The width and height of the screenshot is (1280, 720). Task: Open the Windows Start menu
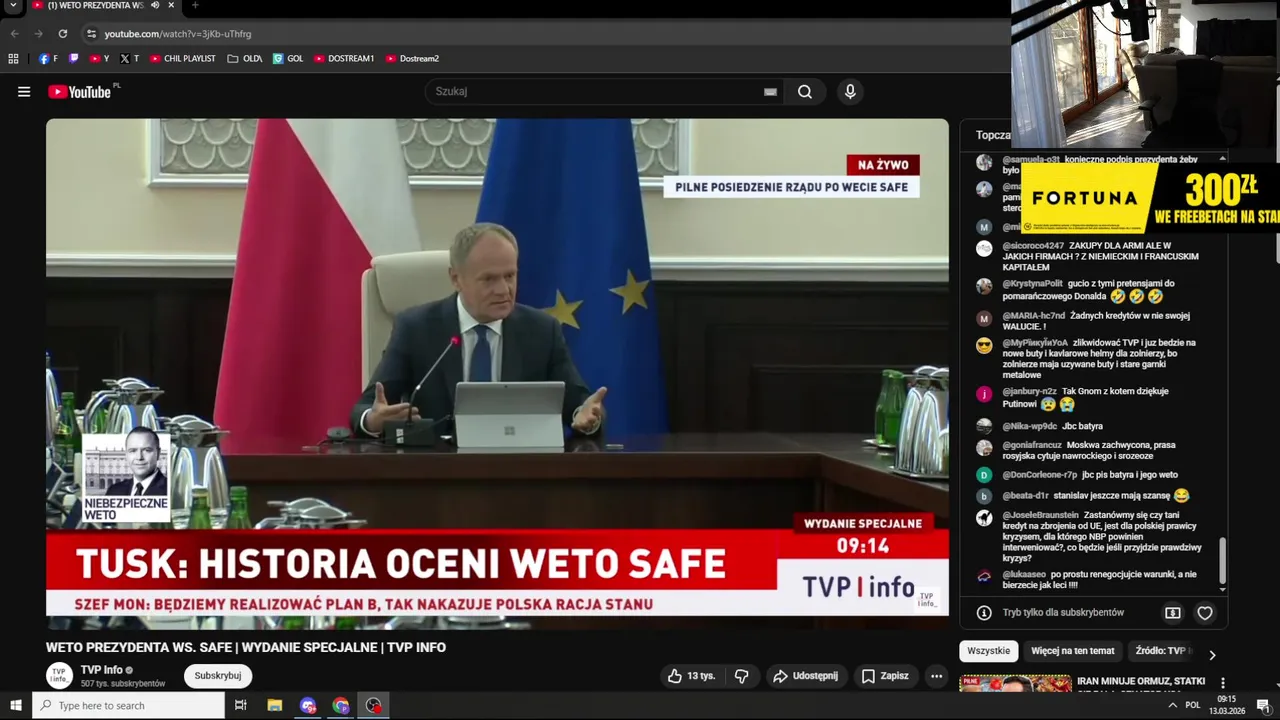click(x=15, y=705)
